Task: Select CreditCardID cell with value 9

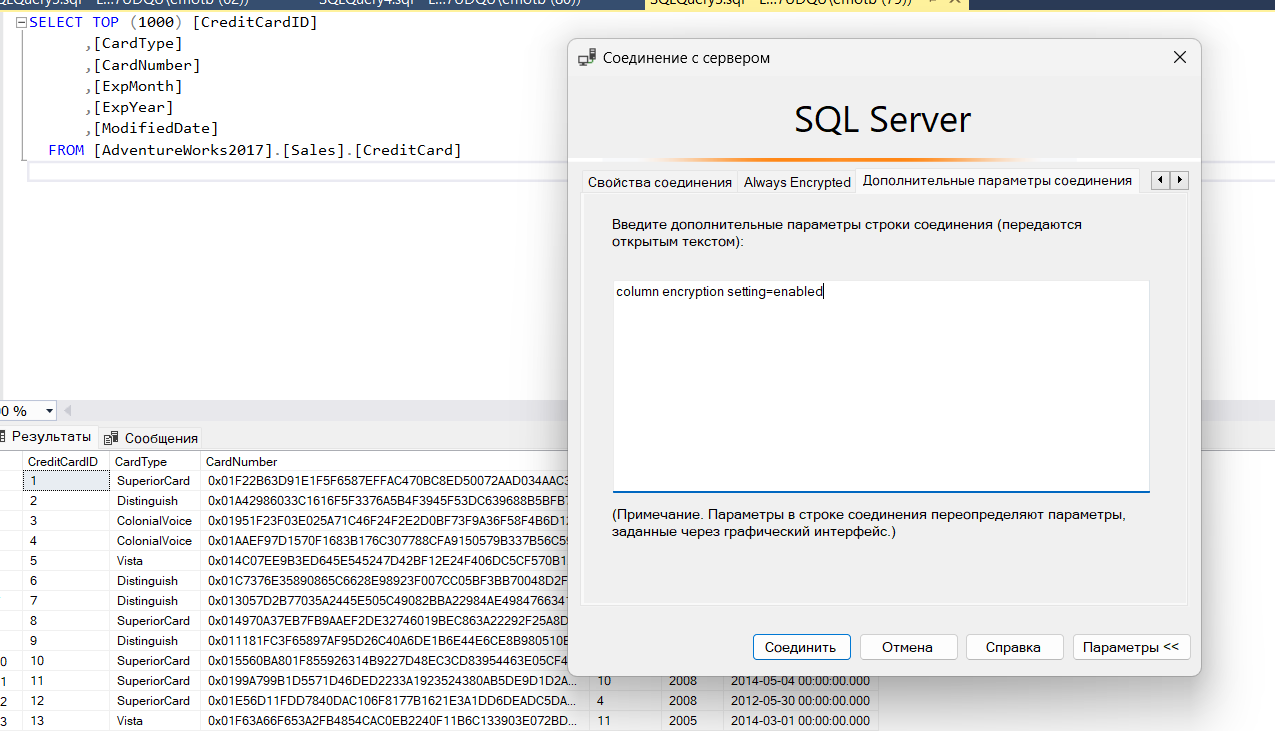Action: pyautogui.click(x=66, y=641)
